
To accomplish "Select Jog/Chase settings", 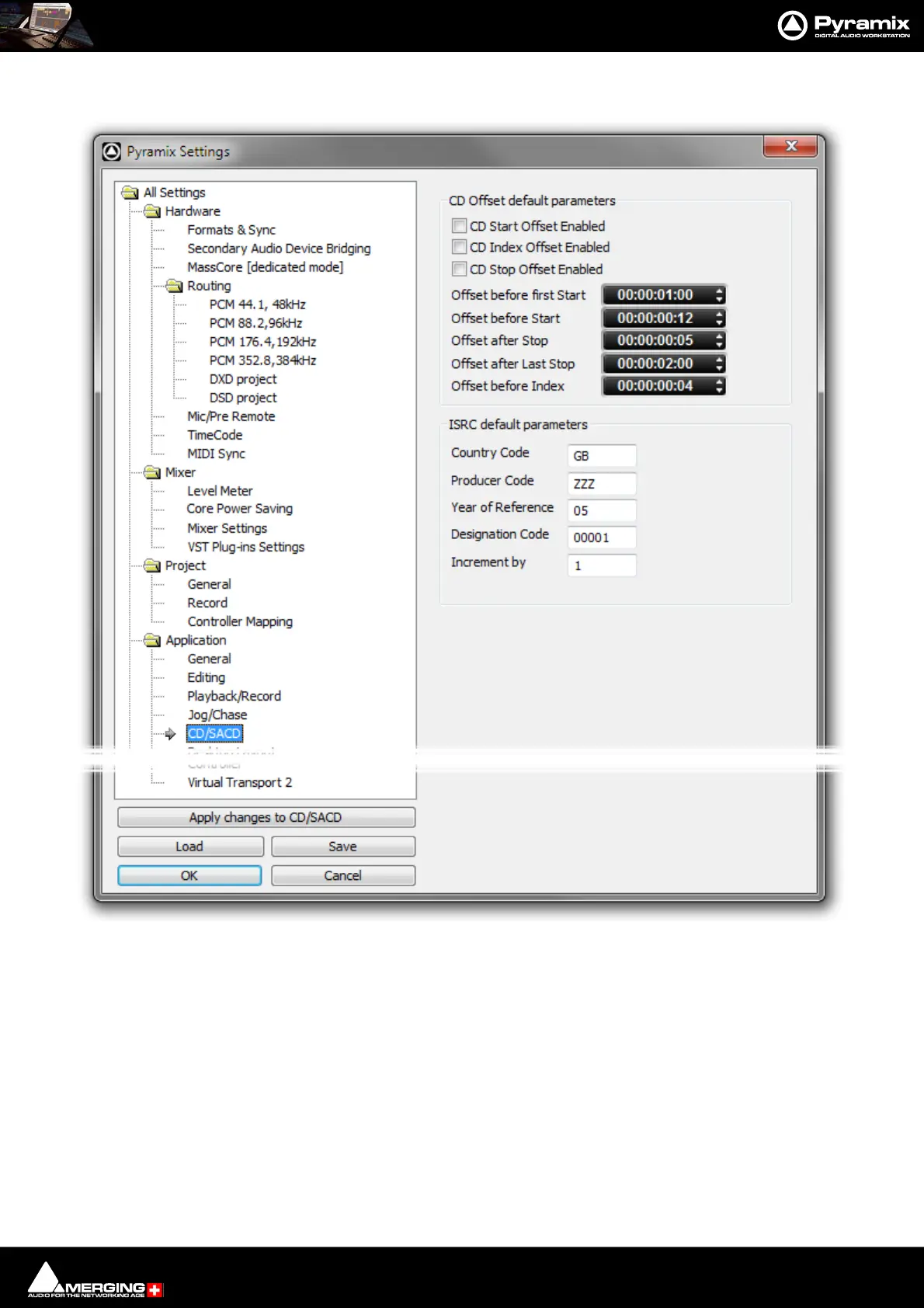I will [217, 715].
